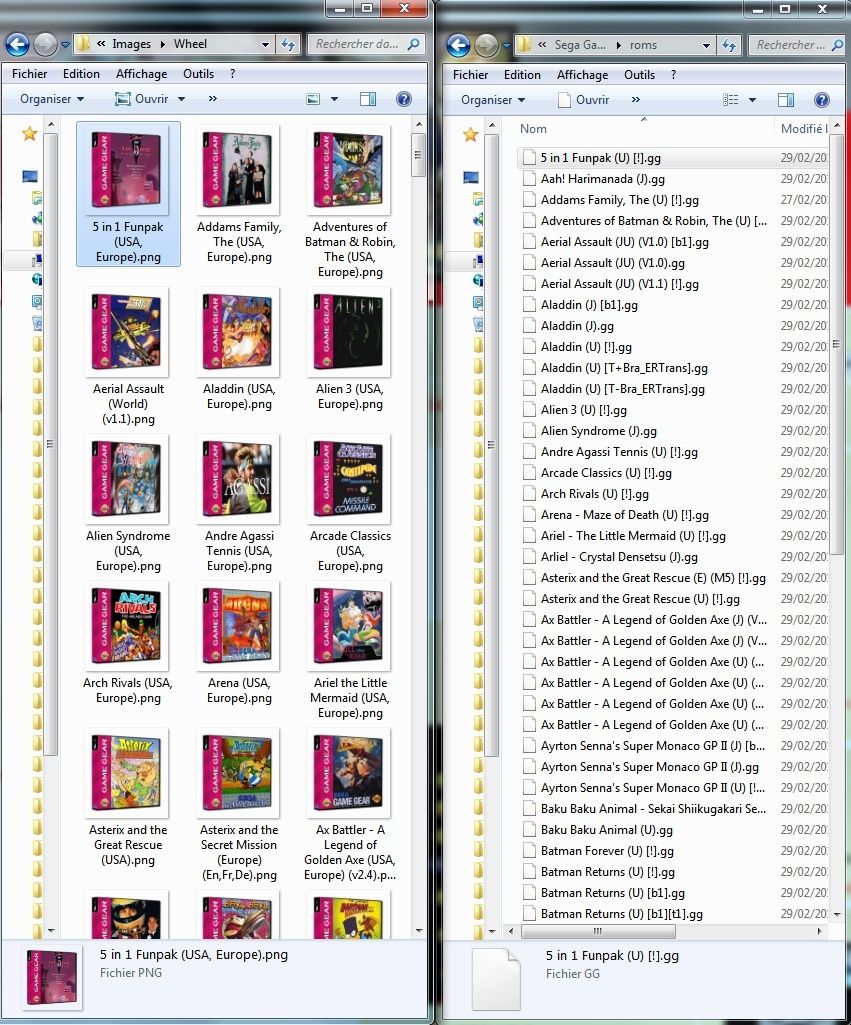Screen dimensions: 851x1025
Task: Toggle preview pane in Wheel window
Action: pyautogui.click(x=368, y=99)
